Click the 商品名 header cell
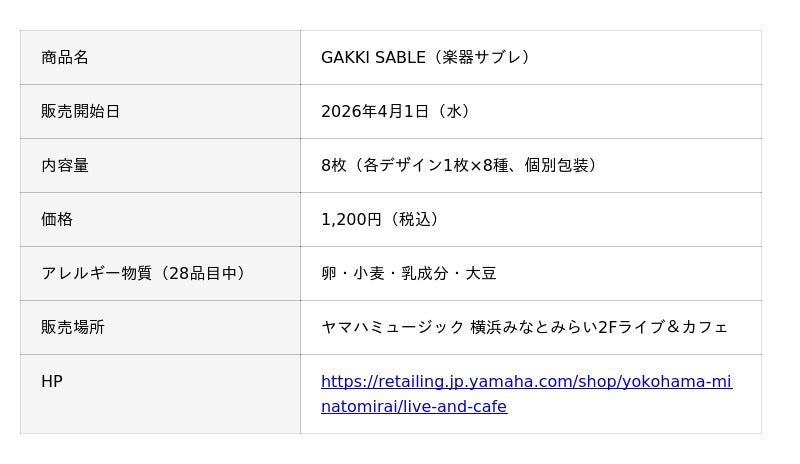Screen dimensions: 800x464 pyautogui.click(x=65, y=57)
